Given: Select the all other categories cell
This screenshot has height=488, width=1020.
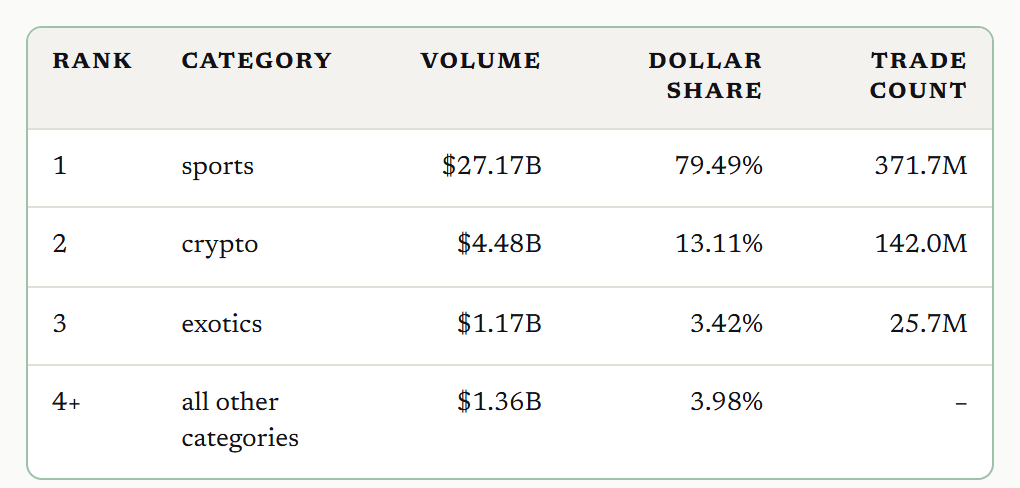Looking at the screenshot, I should 240,420.
